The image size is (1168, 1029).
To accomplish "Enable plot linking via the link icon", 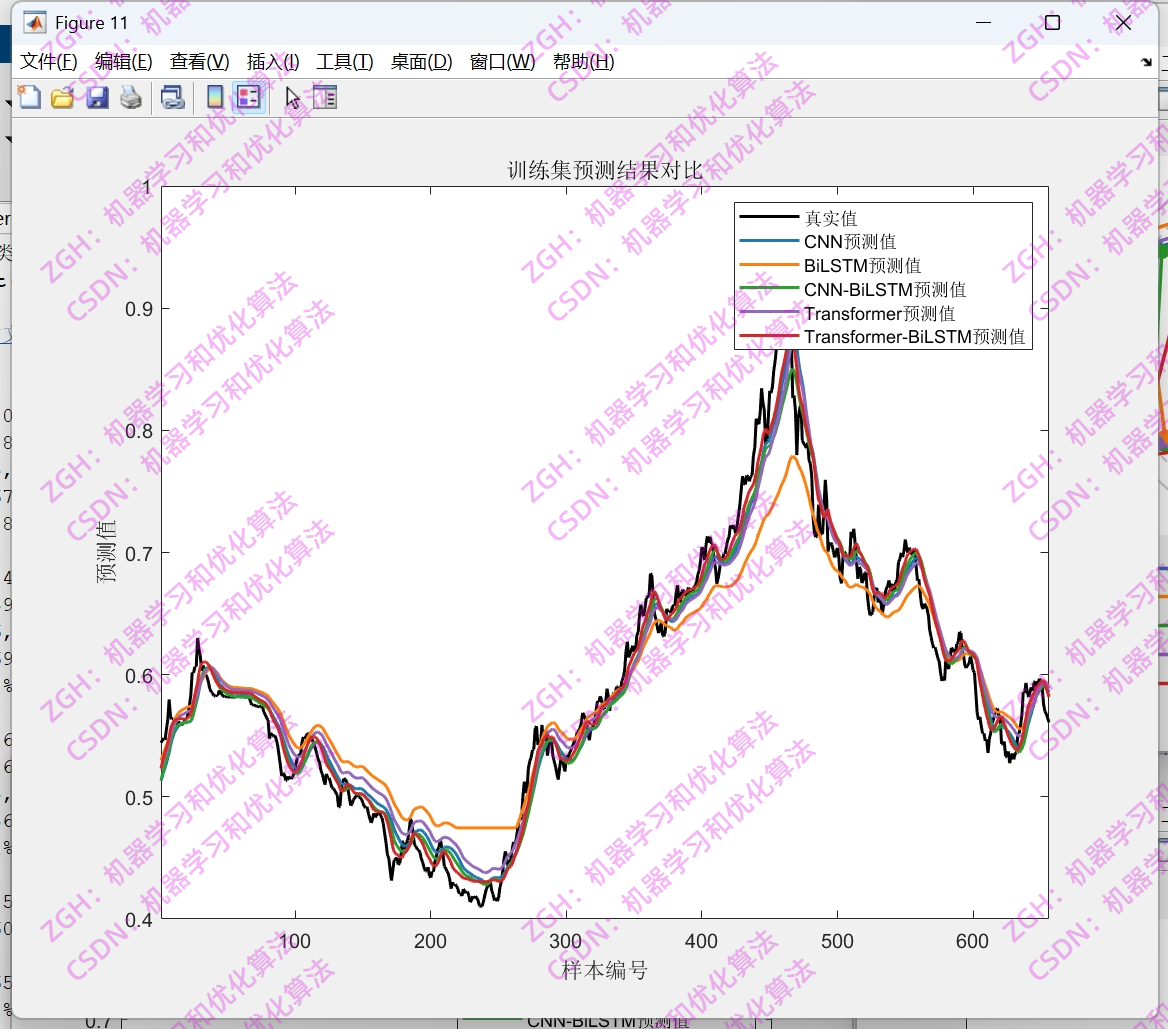I will pos(172,97).
